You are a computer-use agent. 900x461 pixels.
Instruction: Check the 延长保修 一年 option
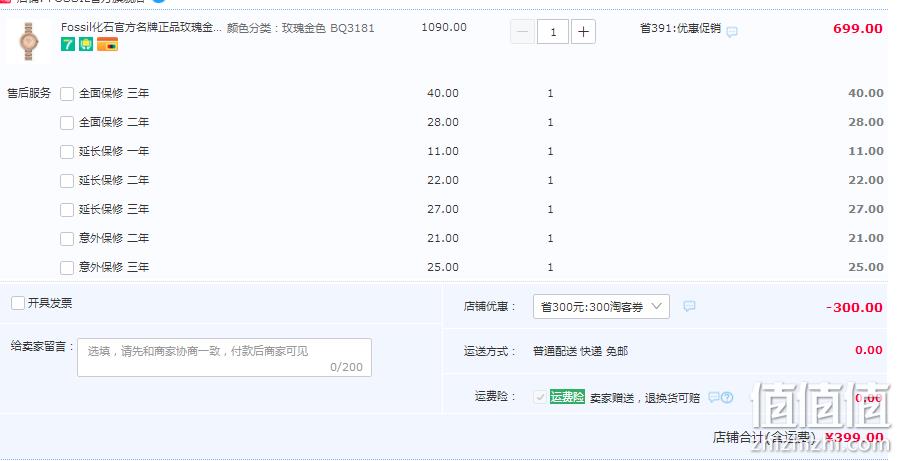67,152
